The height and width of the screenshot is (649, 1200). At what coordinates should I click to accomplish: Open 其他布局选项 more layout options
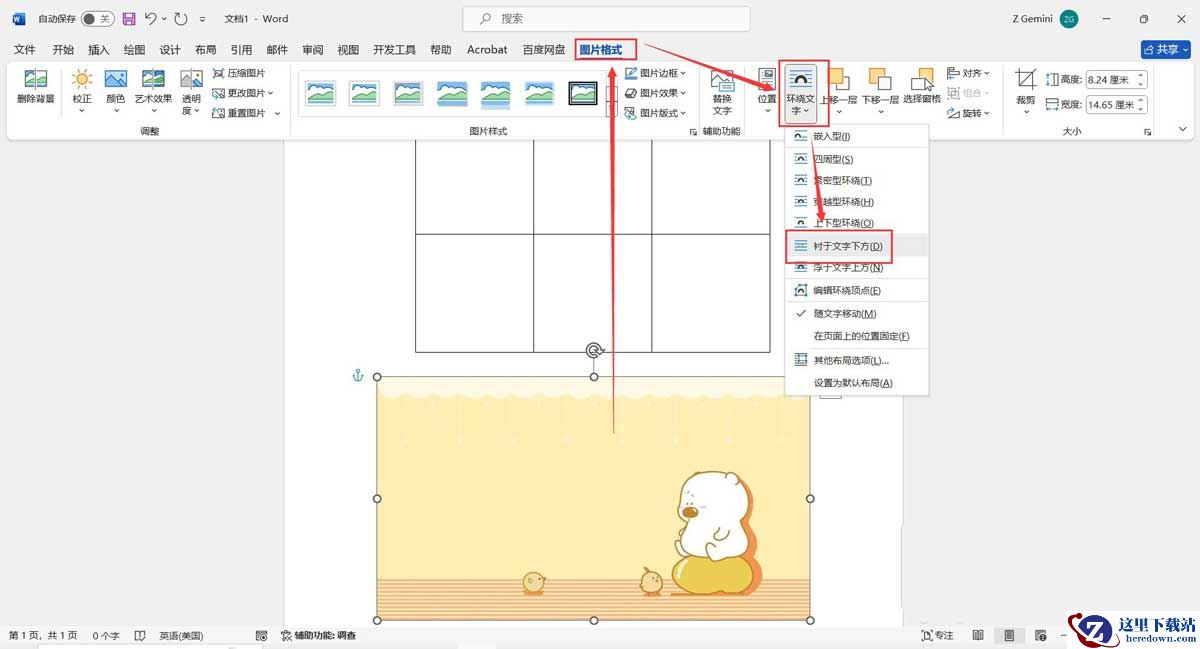pyautogui.click(x=857, y=360)
